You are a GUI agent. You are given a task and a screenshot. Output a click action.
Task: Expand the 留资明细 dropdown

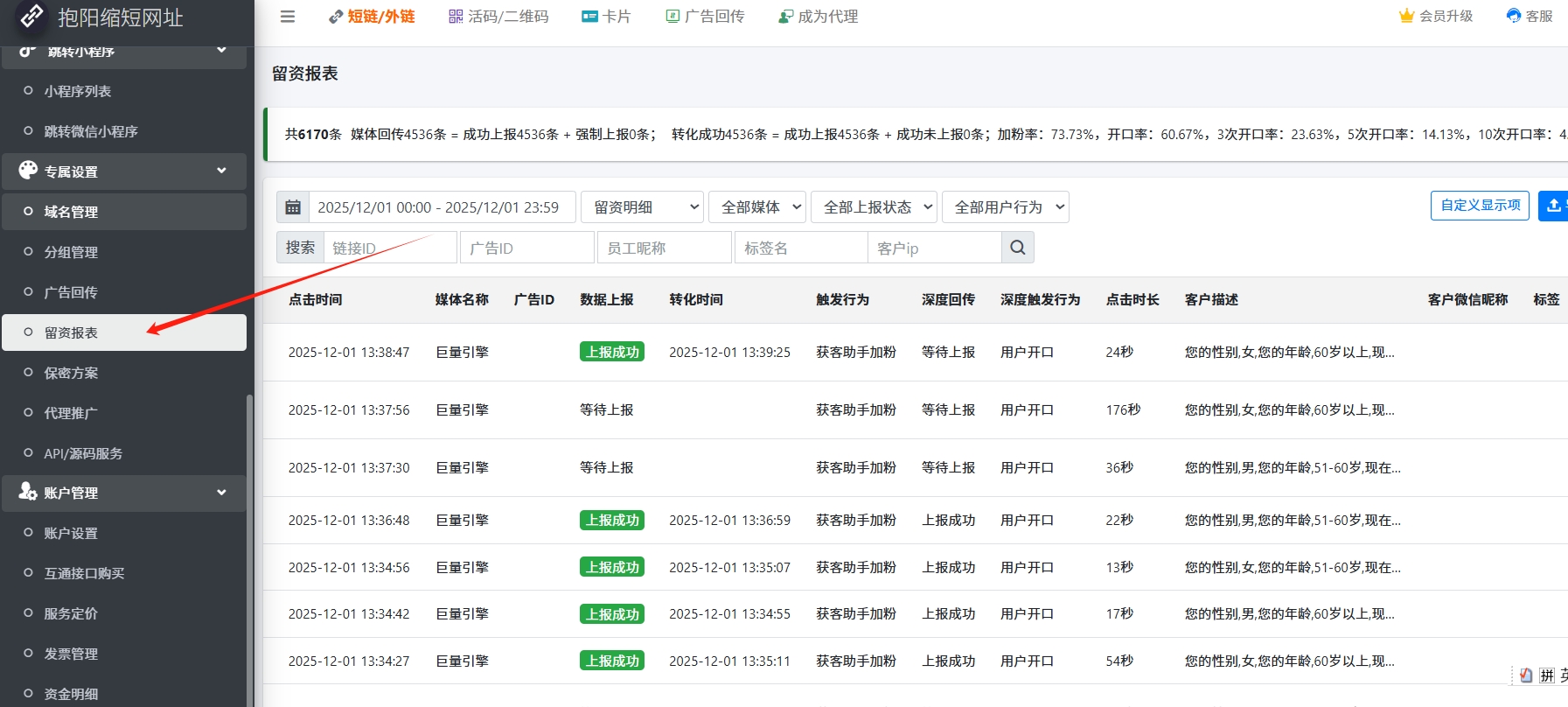pos(643,207)
